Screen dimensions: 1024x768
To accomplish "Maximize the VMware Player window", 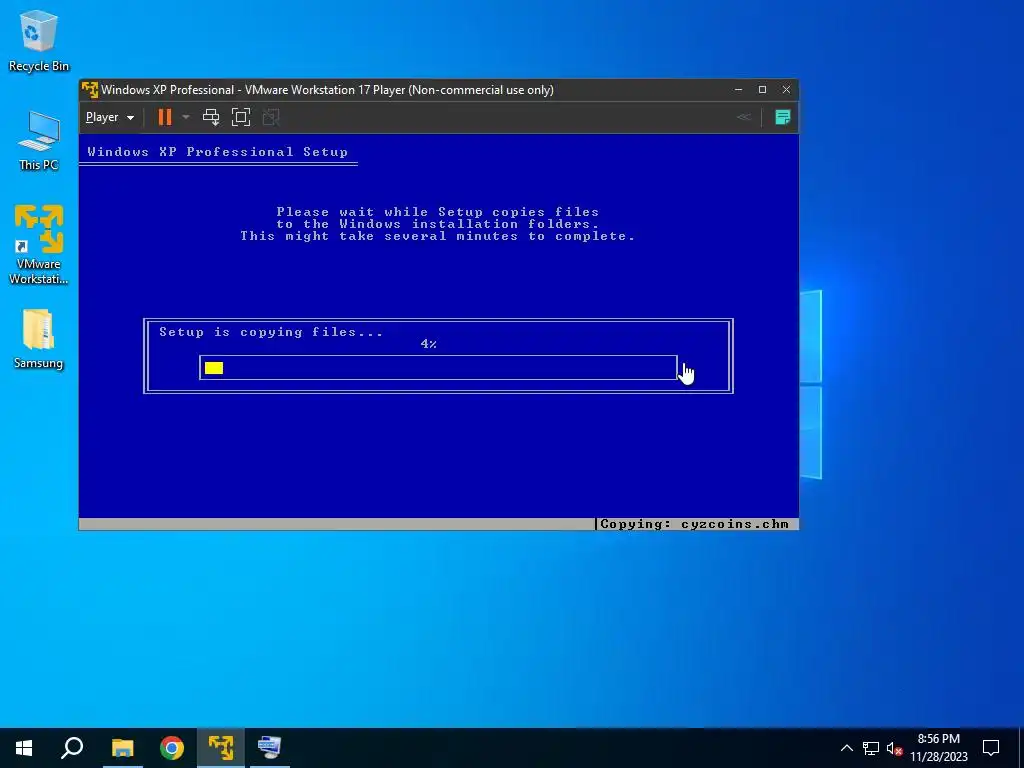I will [x=762, y=89].
